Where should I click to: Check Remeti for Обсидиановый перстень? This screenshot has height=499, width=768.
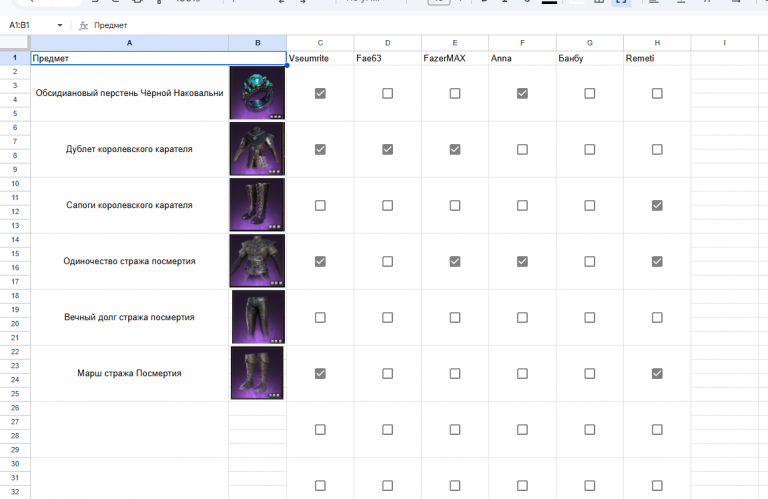(x=657, y=93)
